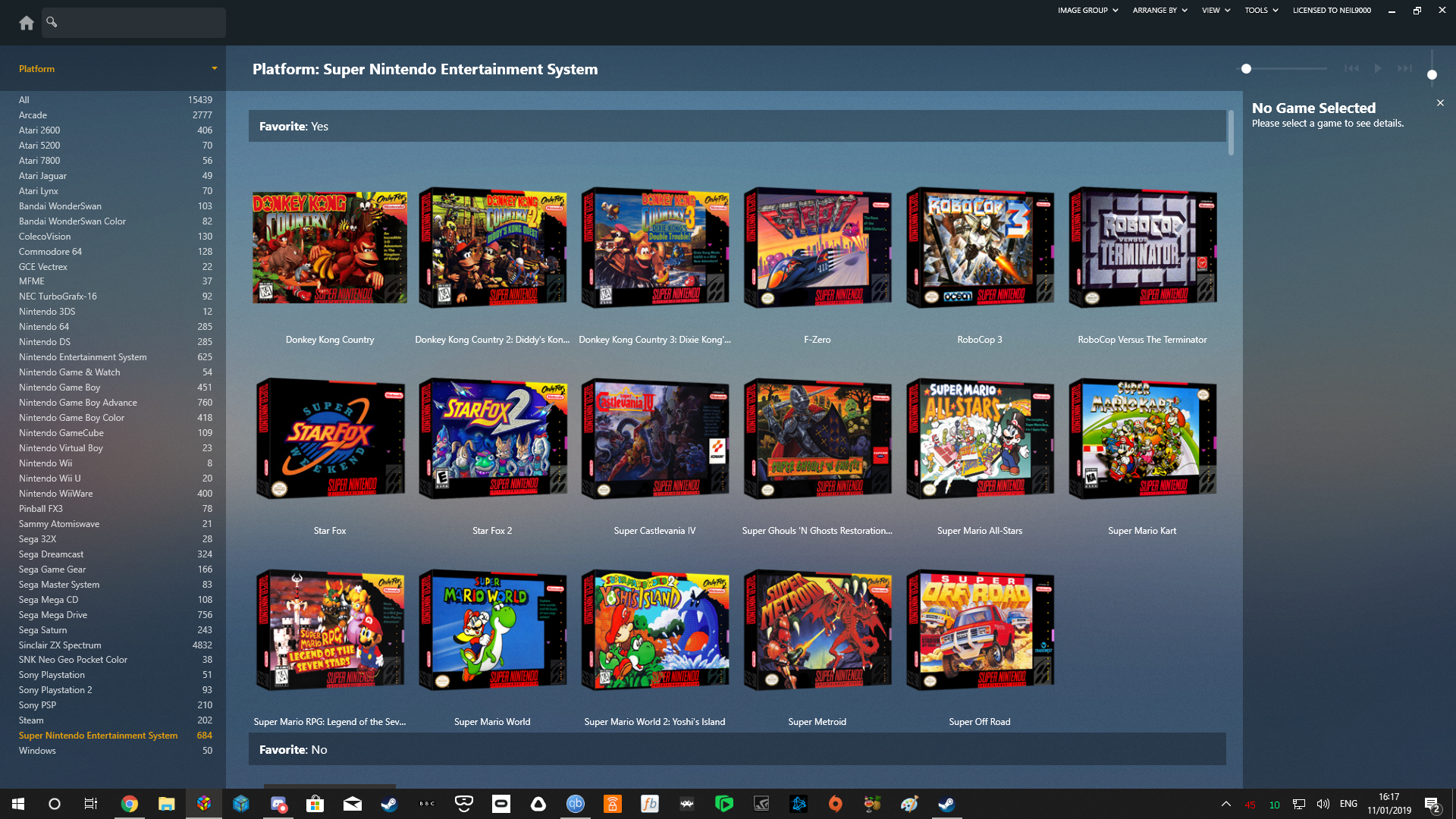Skip to the next music track

tap(1404, 68)
